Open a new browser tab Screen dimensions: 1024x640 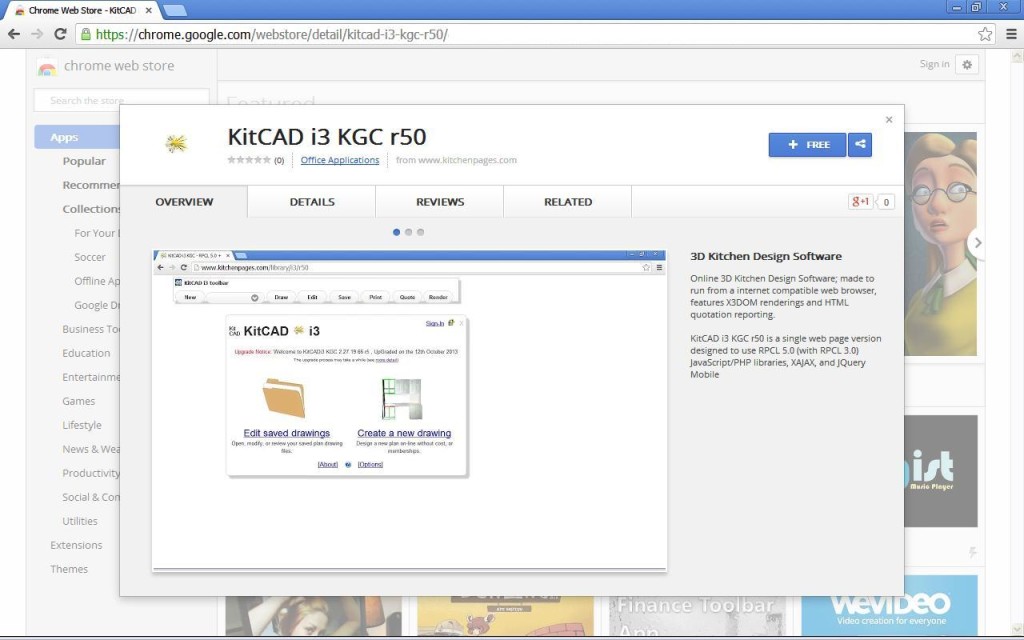[x=174, y=10]
